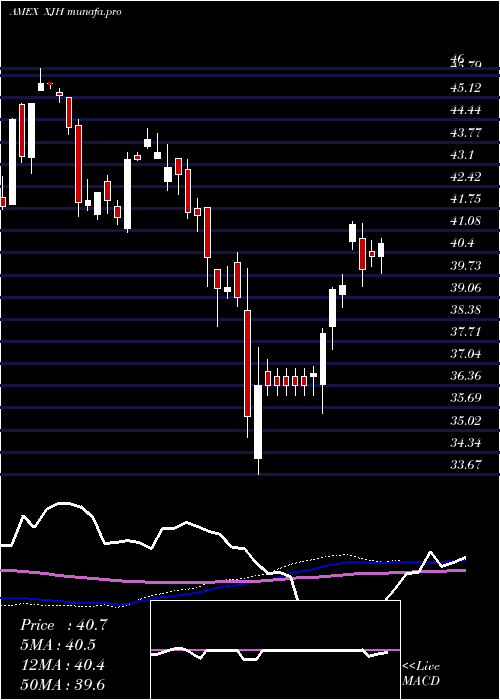This screenshot has width=500, height=700.
Task: Click the 33.67 price axis label
Action: pos(466,464)
